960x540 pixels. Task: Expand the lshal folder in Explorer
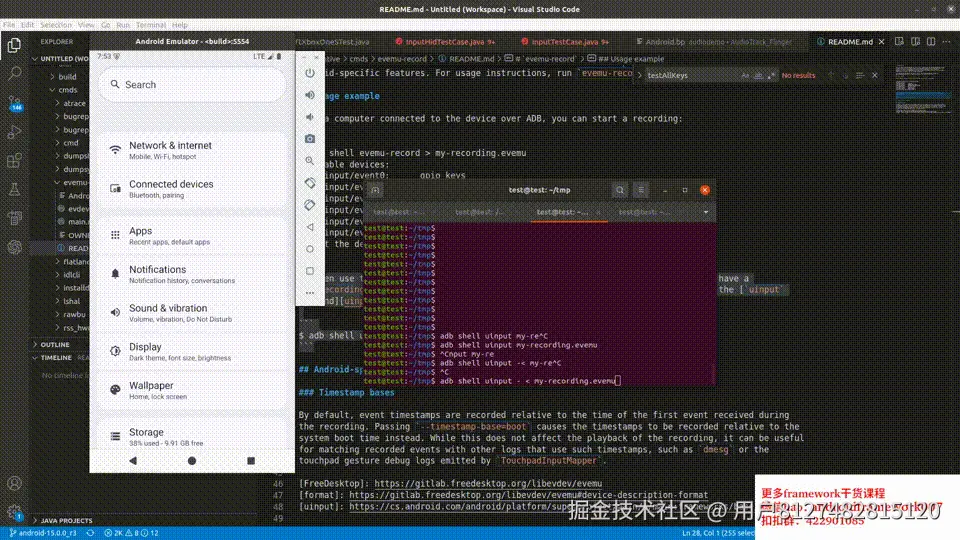coord(72,301)
